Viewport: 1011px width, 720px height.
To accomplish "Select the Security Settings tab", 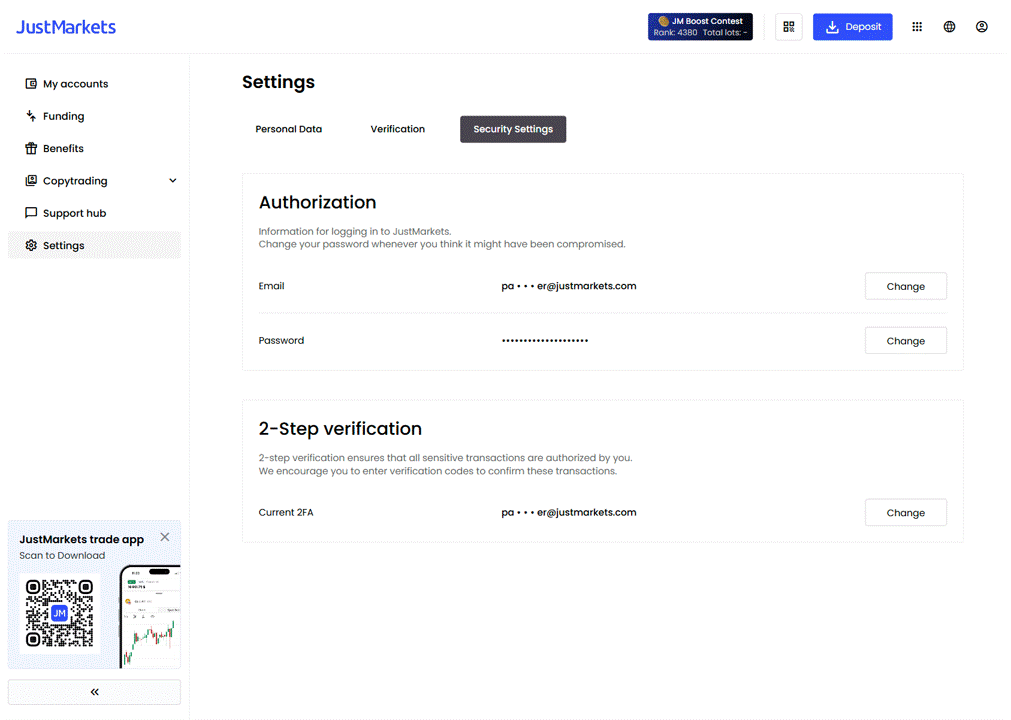I will [x=513, y=129].
